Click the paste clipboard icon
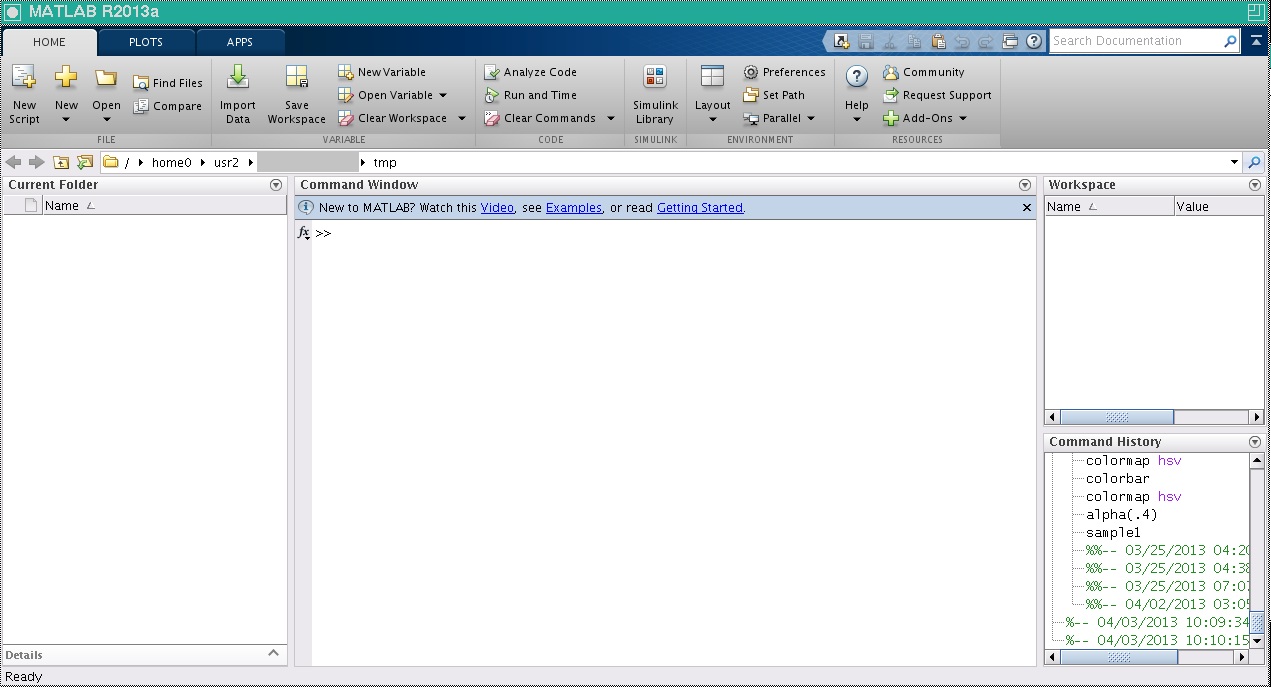Image resolution: width=1271 pixels, height=687 pixels. 938,41
